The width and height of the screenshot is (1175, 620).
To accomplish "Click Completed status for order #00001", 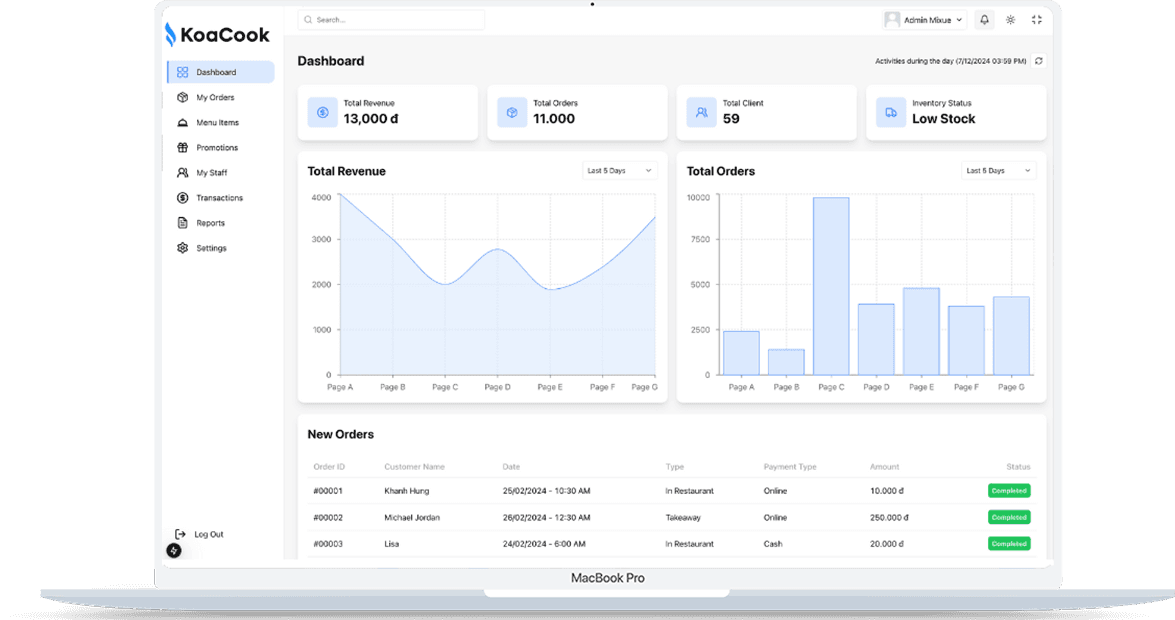I will tap(1009, 491).
